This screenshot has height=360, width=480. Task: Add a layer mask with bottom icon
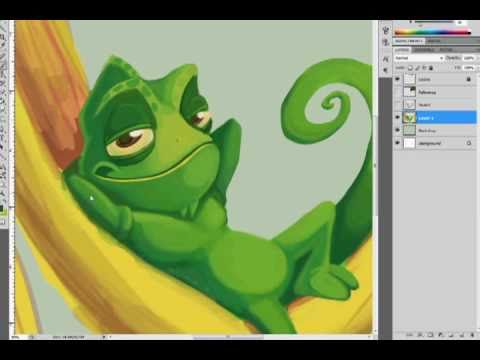[x=430, y=334]
